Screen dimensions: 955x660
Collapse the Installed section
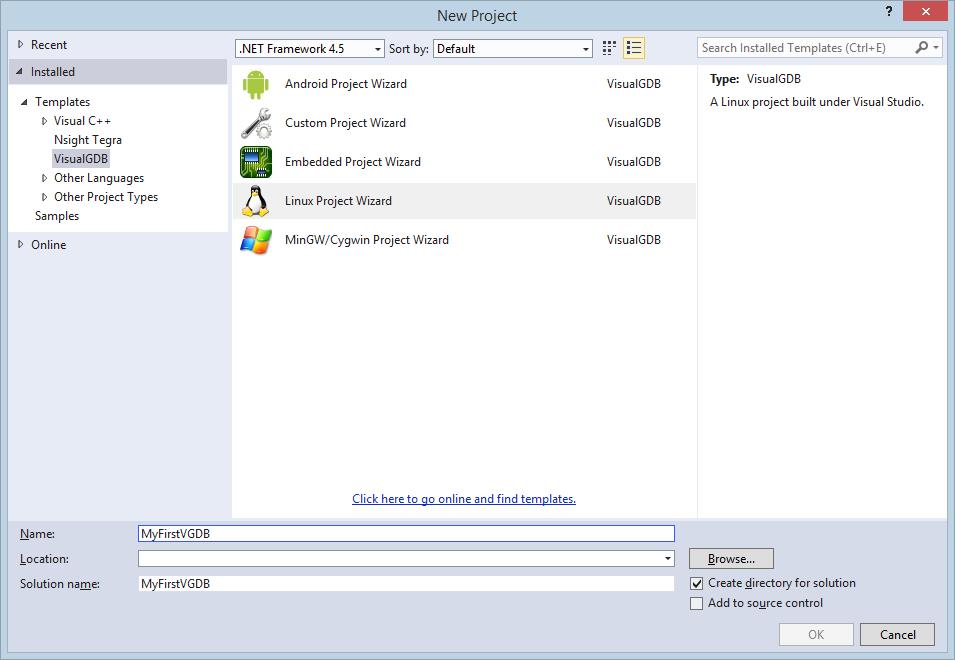point(19,72)
